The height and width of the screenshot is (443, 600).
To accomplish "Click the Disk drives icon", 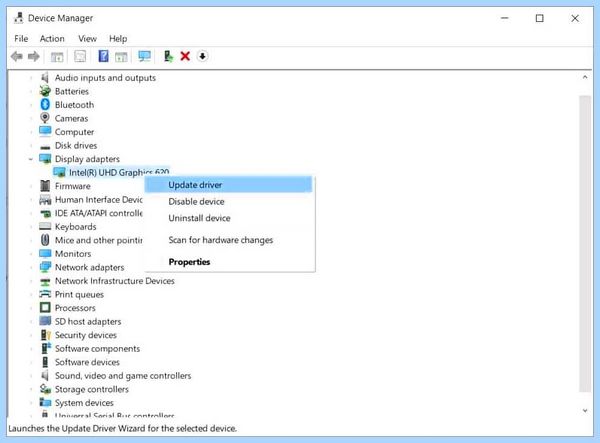I will pyautogui.click(x=45, y=146).
